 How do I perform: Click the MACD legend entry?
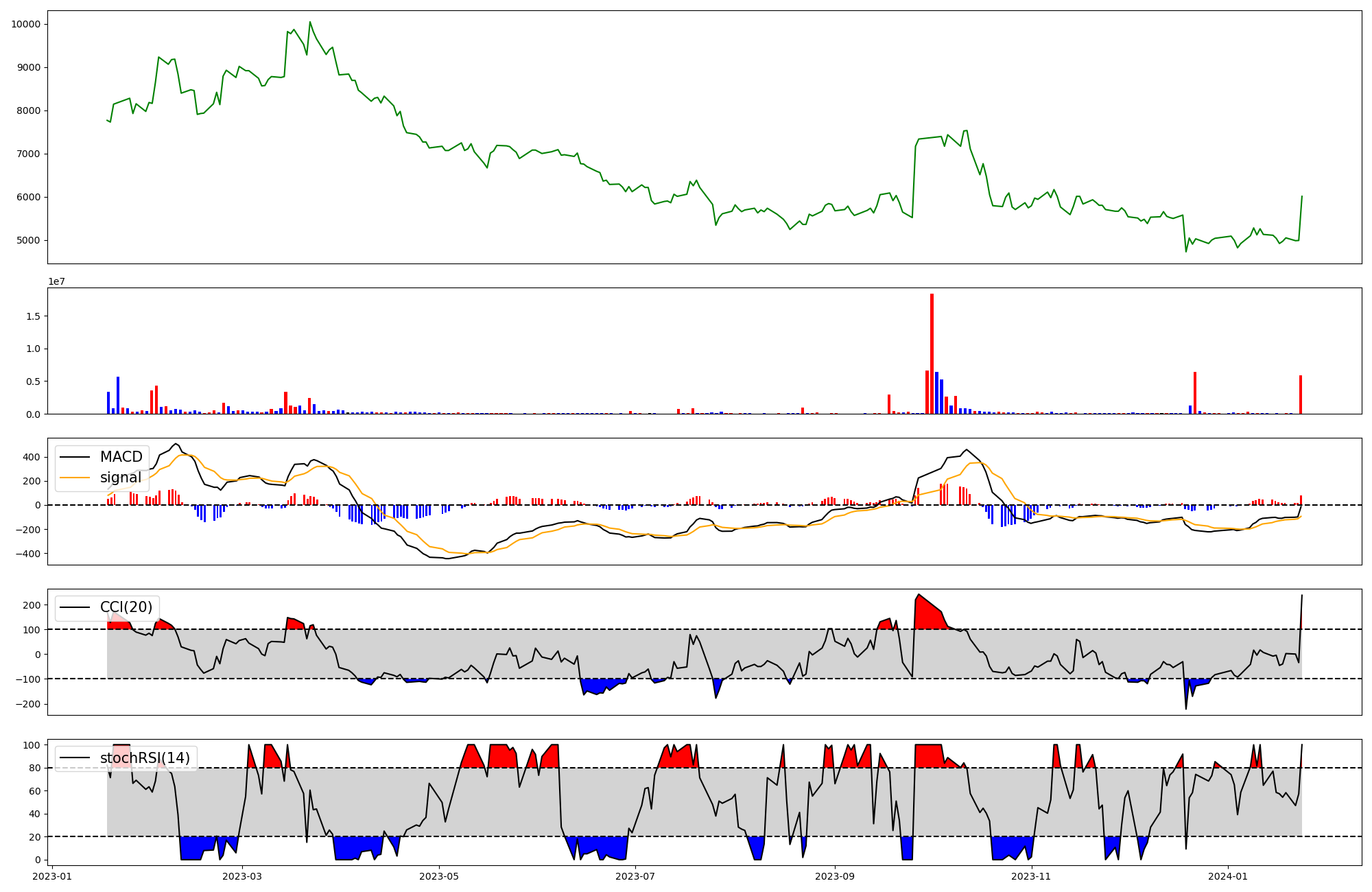pyautogui.click(x=121, y=457)
